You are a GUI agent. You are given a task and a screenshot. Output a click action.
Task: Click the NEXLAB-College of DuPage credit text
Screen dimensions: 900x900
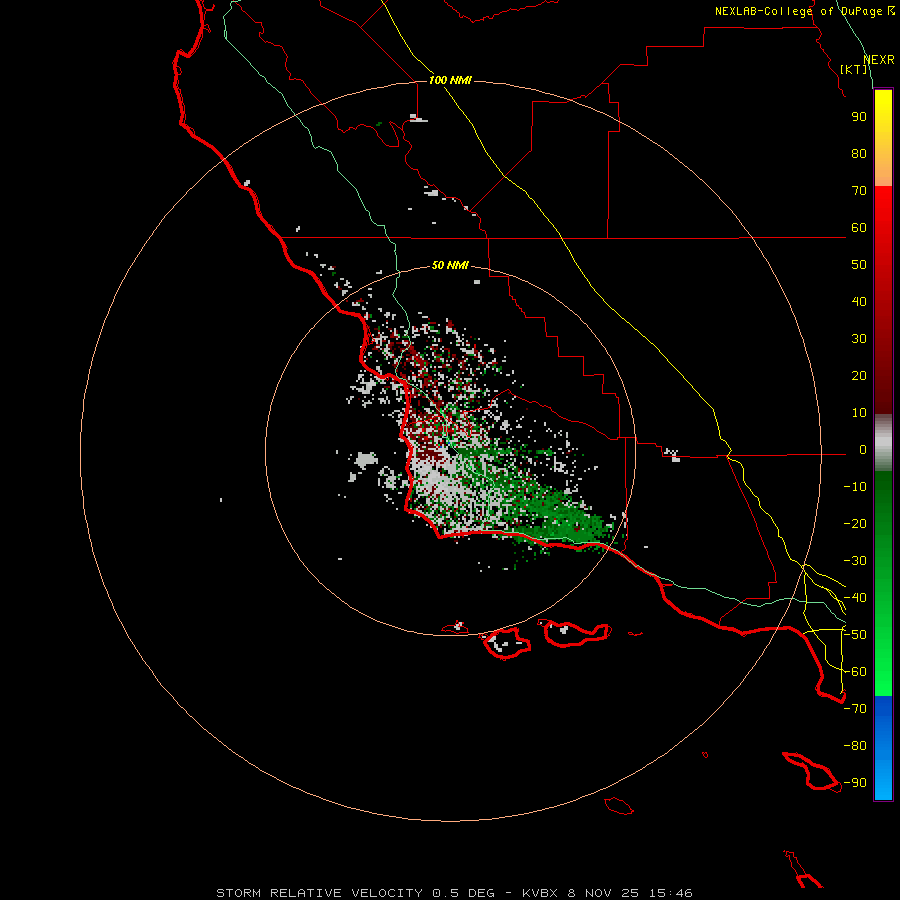tap(804, 11)
